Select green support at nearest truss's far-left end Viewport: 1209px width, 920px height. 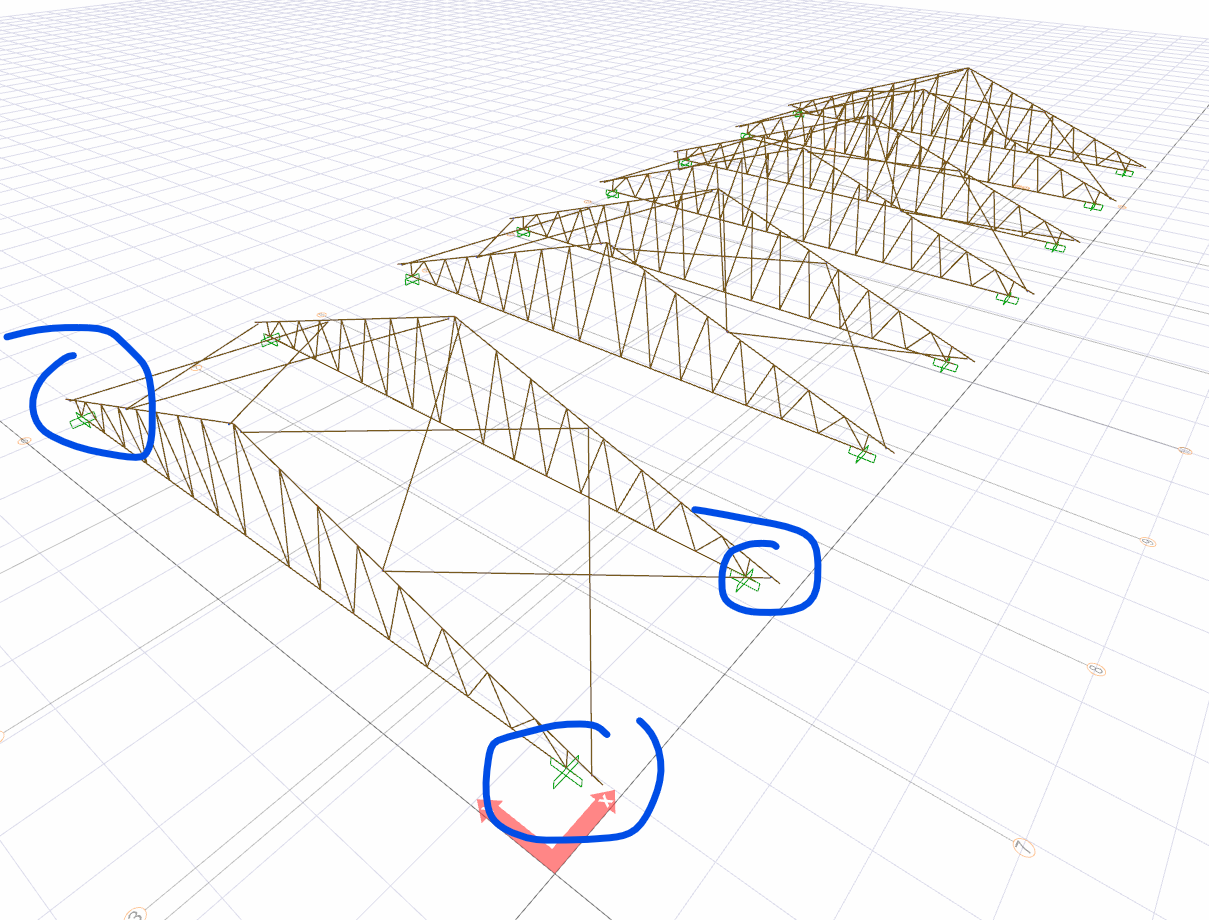coord(82,418)
